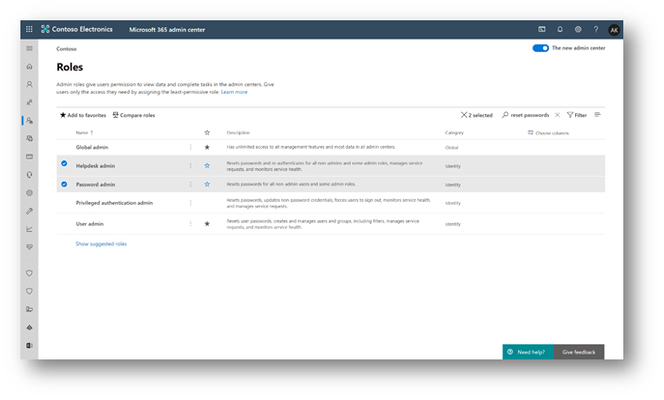
Task: Open the Helpdesk admin role name
Action: (x=95, y=166)
